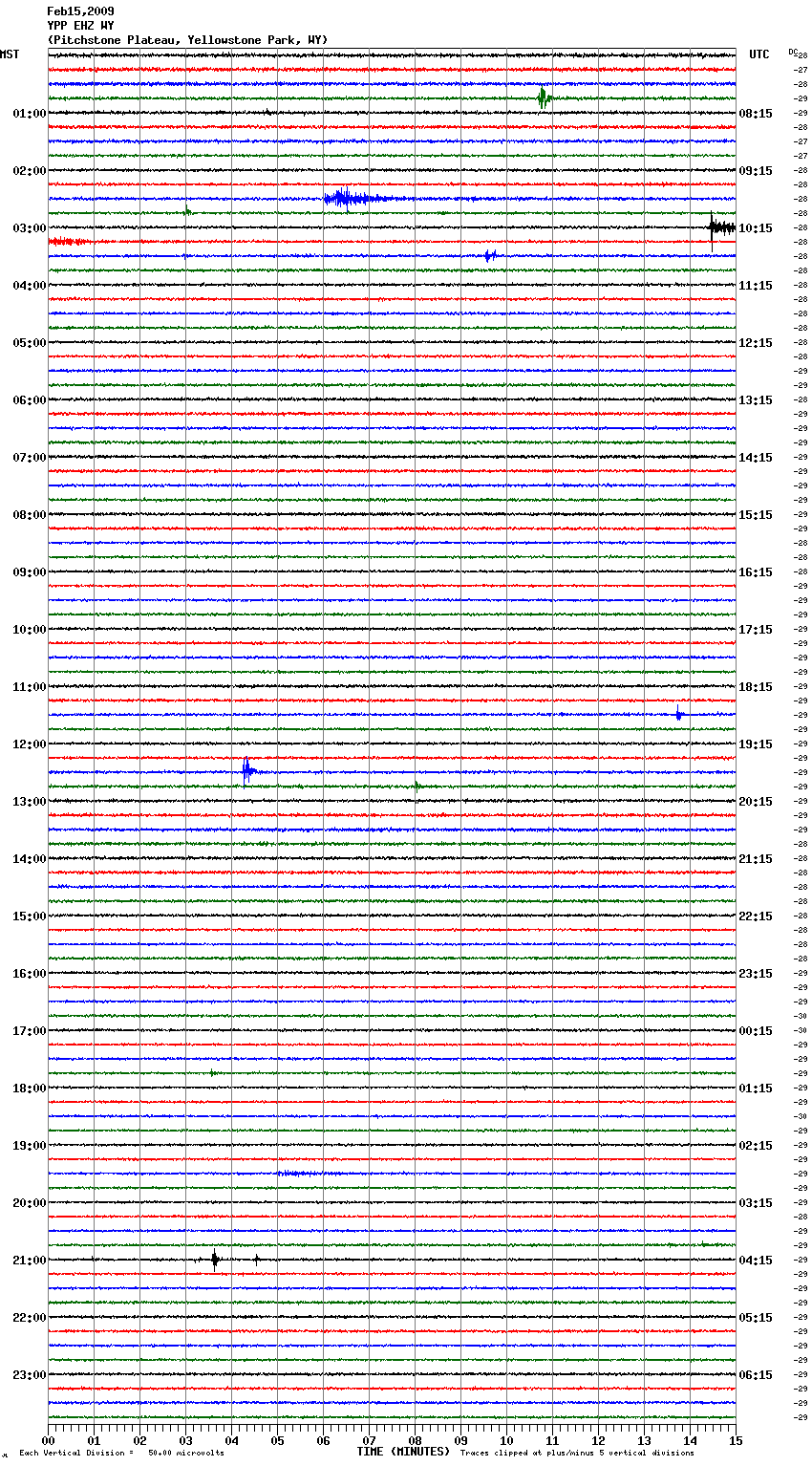Viewport: 812px width, 1466px height.
Task: Select the 10:15 UTC time label
Action: [x=756, y=228]
